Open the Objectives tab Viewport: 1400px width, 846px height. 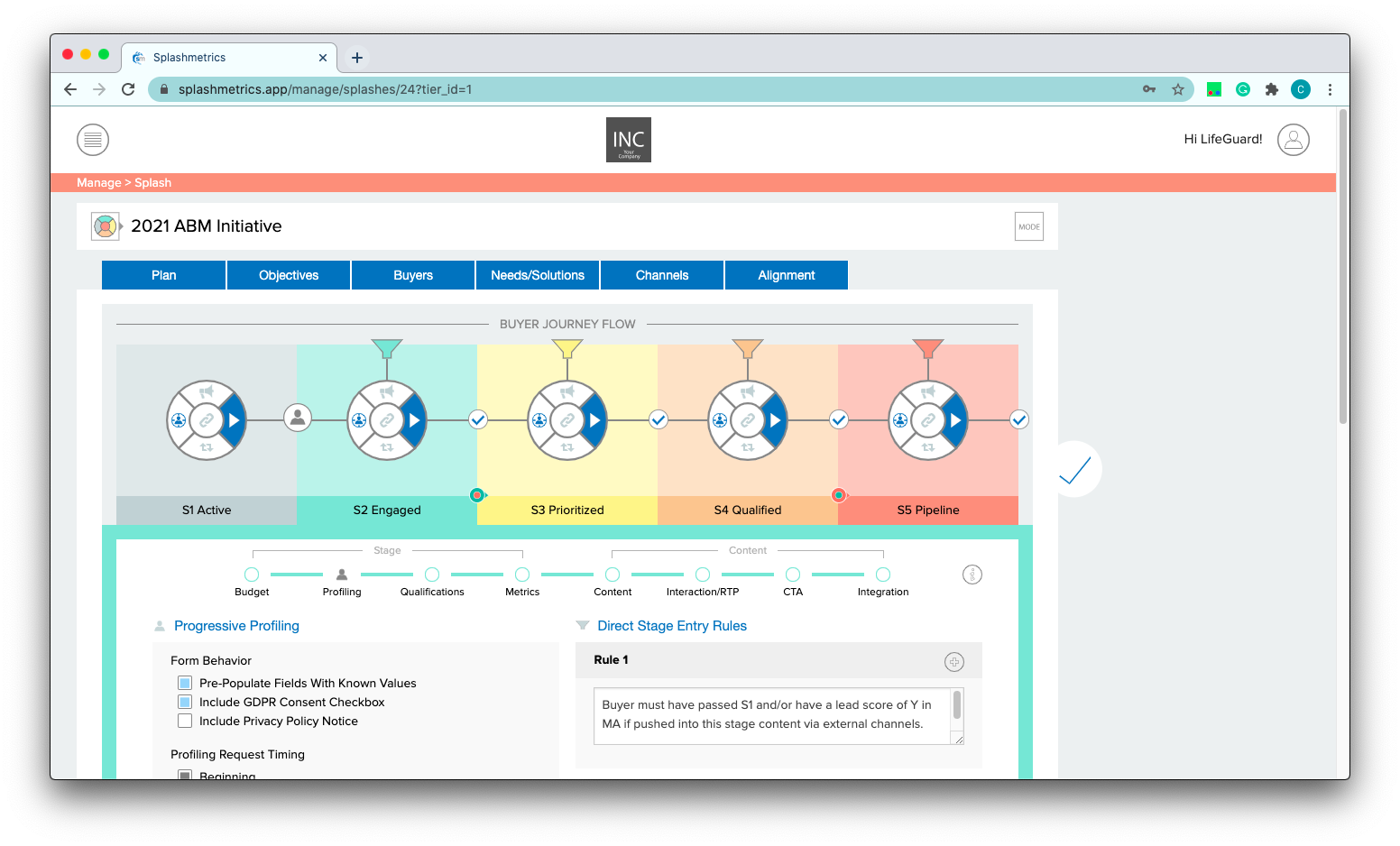289,275
